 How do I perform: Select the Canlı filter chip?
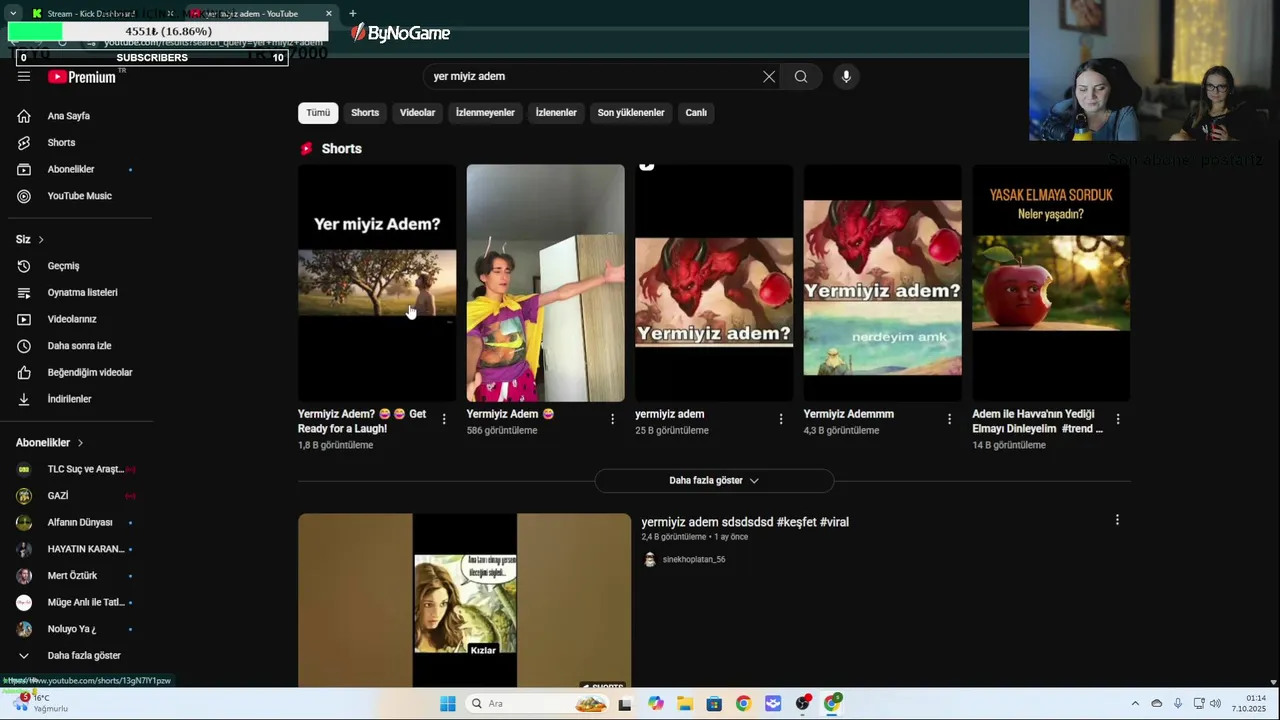click(x=696, y=113)
